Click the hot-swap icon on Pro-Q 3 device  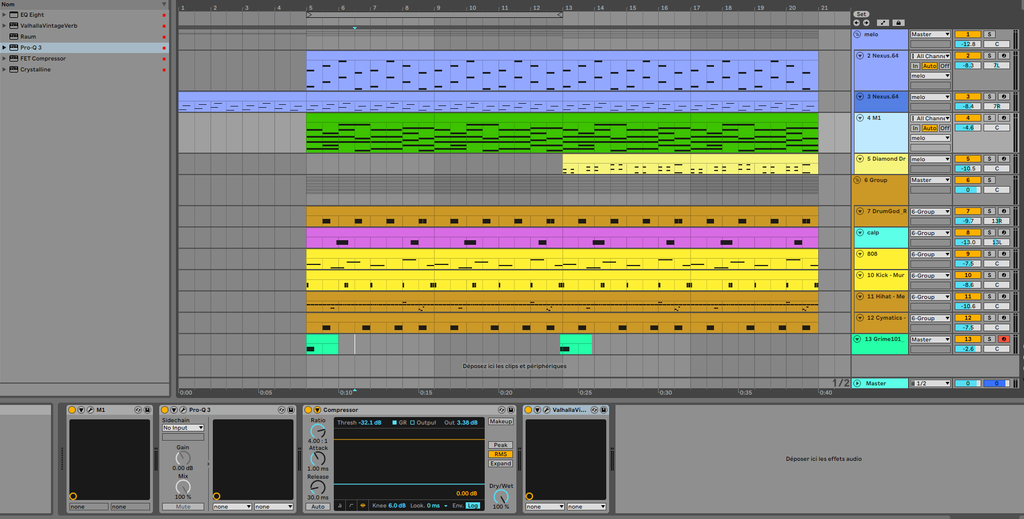point(281,410)
